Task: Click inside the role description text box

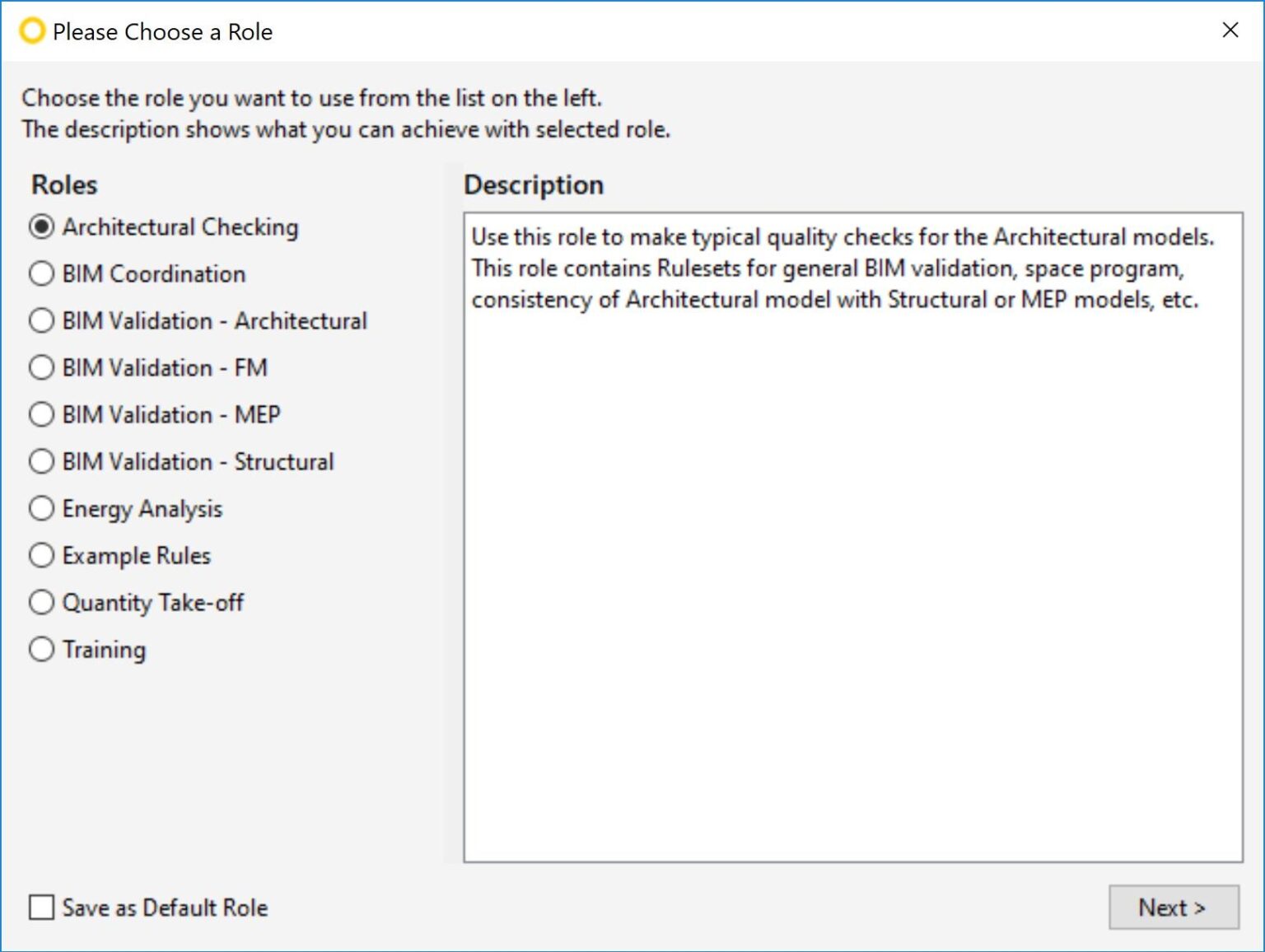Action: point(853,537)
